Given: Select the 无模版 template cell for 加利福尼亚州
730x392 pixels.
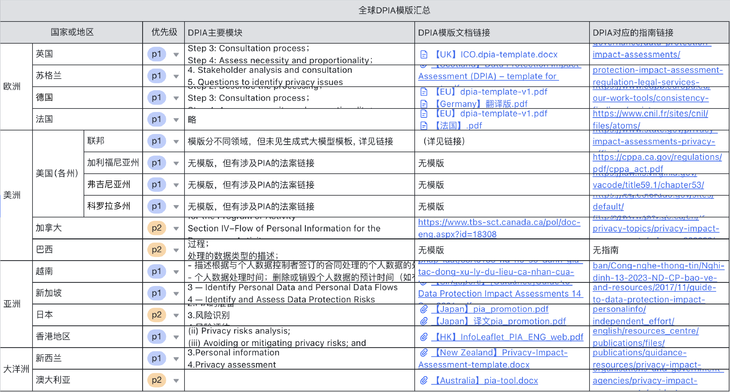Looking at the screenshot, I should click(502, 163).
